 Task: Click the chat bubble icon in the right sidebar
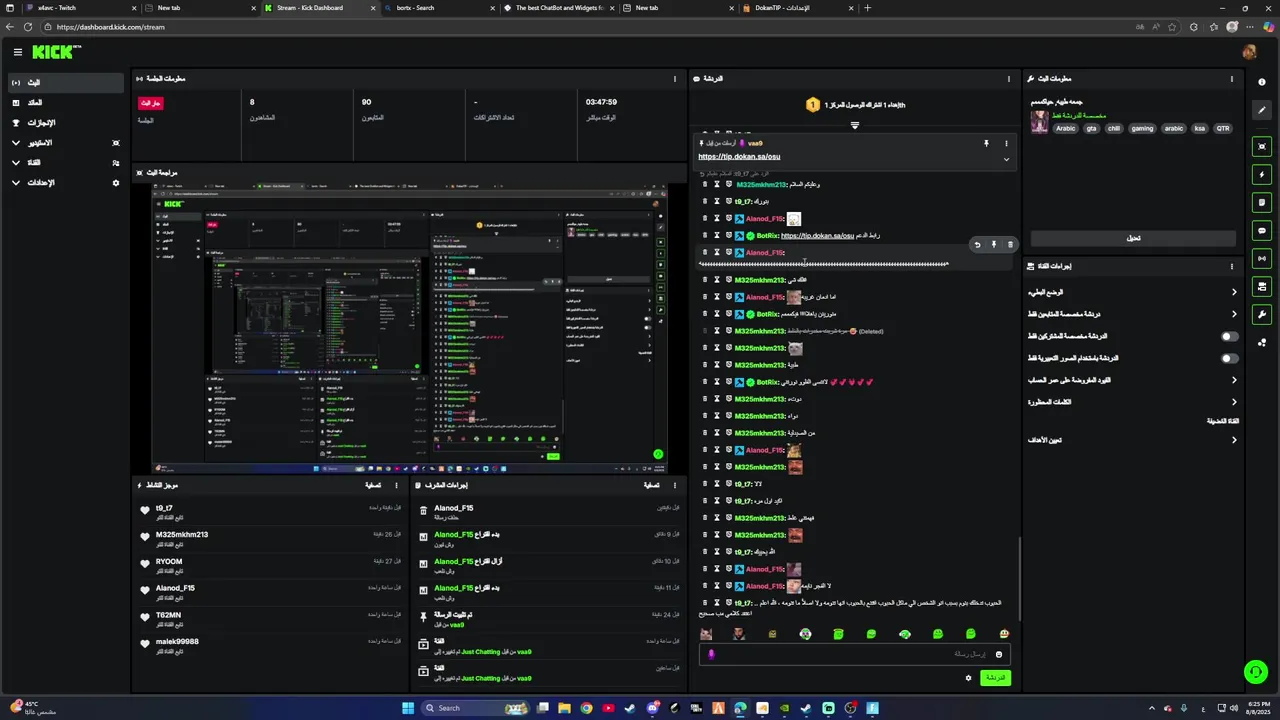tap(1262, 231)
